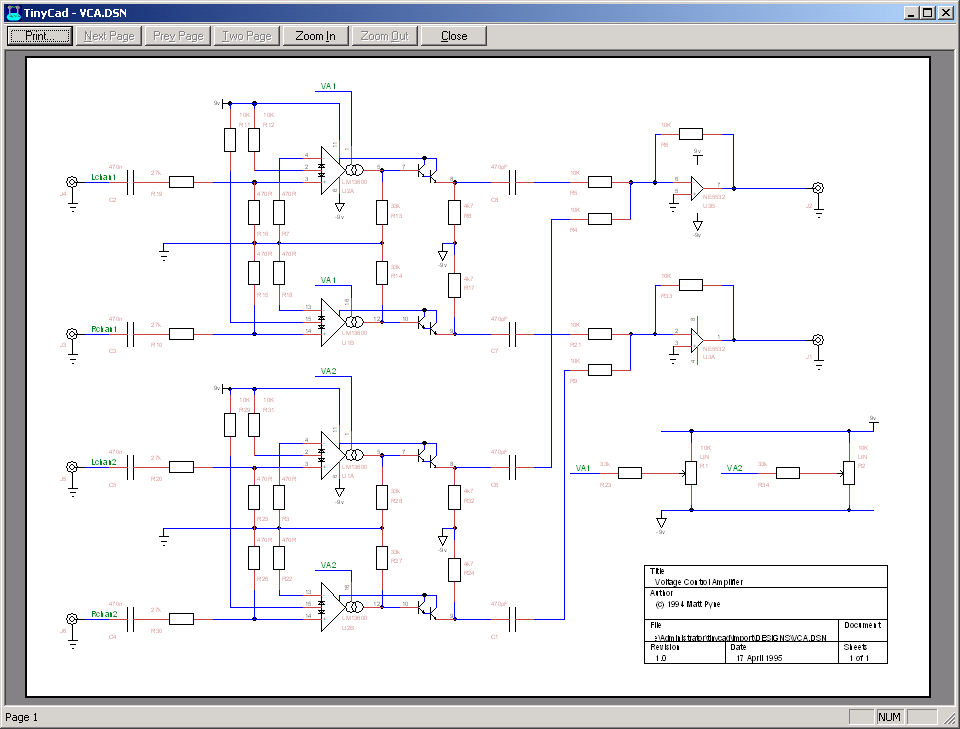Click the Two Page button
Screen dimensions: 960x729
coord(247,36)
